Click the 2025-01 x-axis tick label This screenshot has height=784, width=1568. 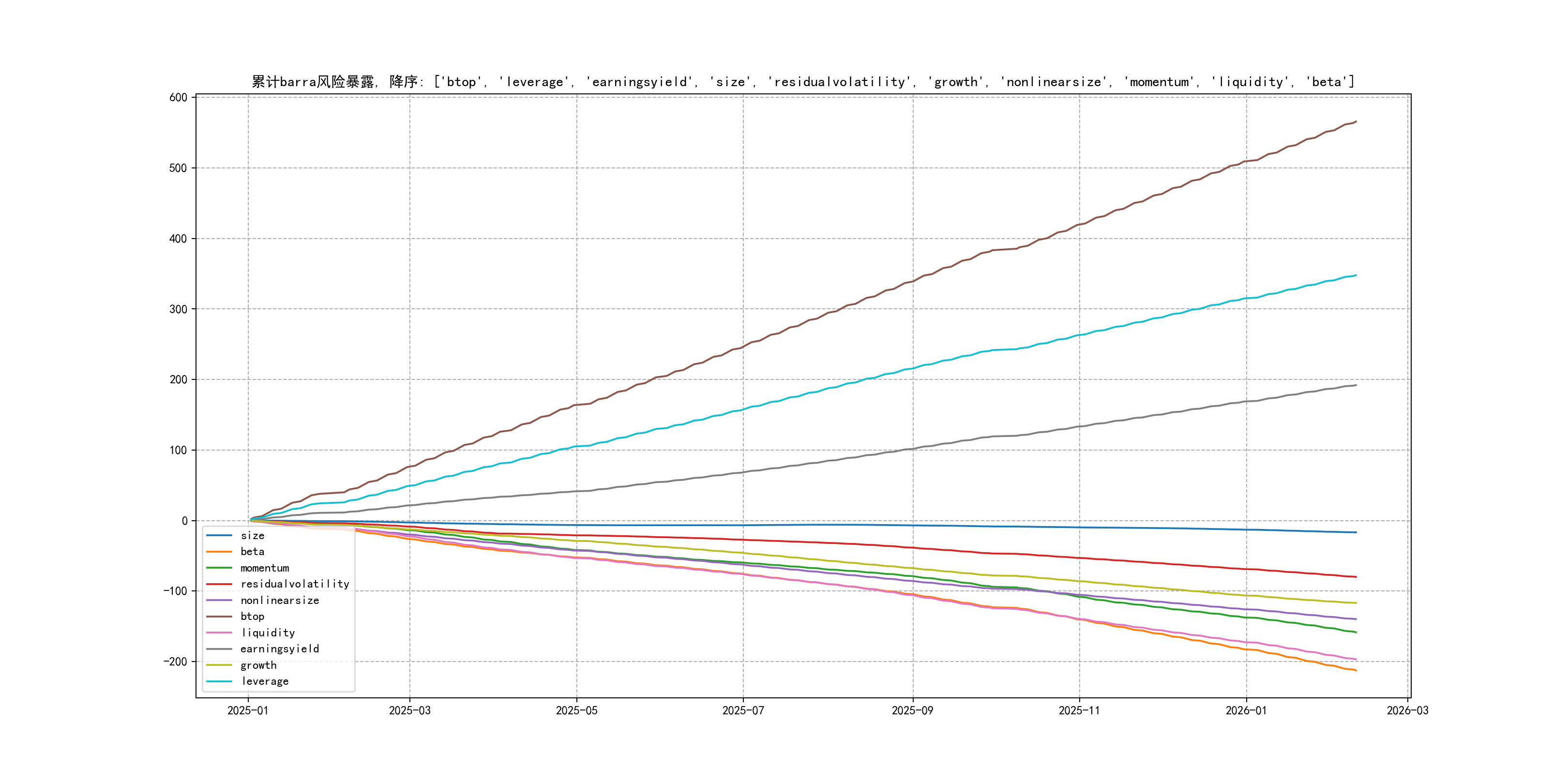pos(248,711)
